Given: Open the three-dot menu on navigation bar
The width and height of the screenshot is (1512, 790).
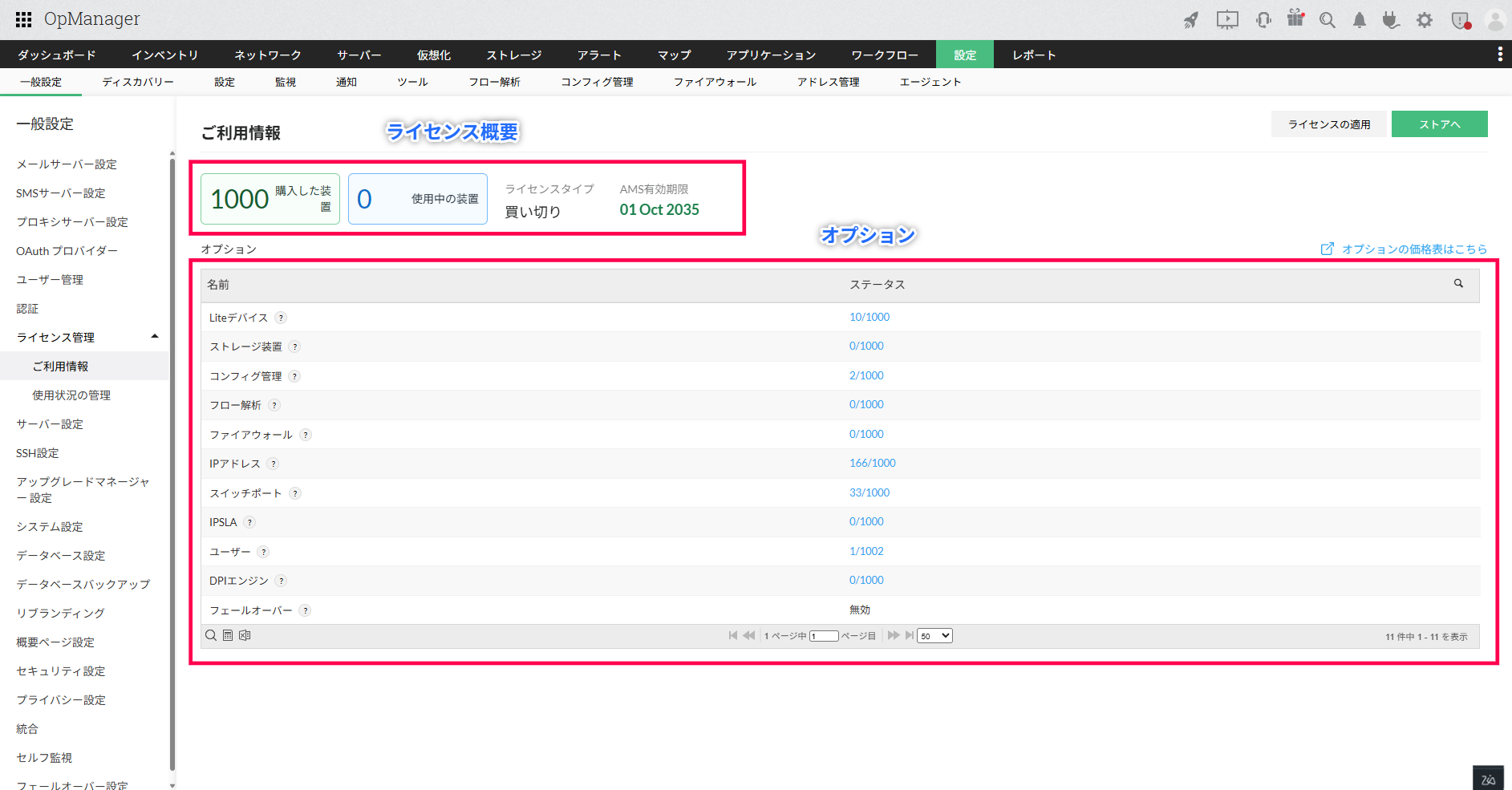Looking at the screenshot, I should [x=1500, y=54].
